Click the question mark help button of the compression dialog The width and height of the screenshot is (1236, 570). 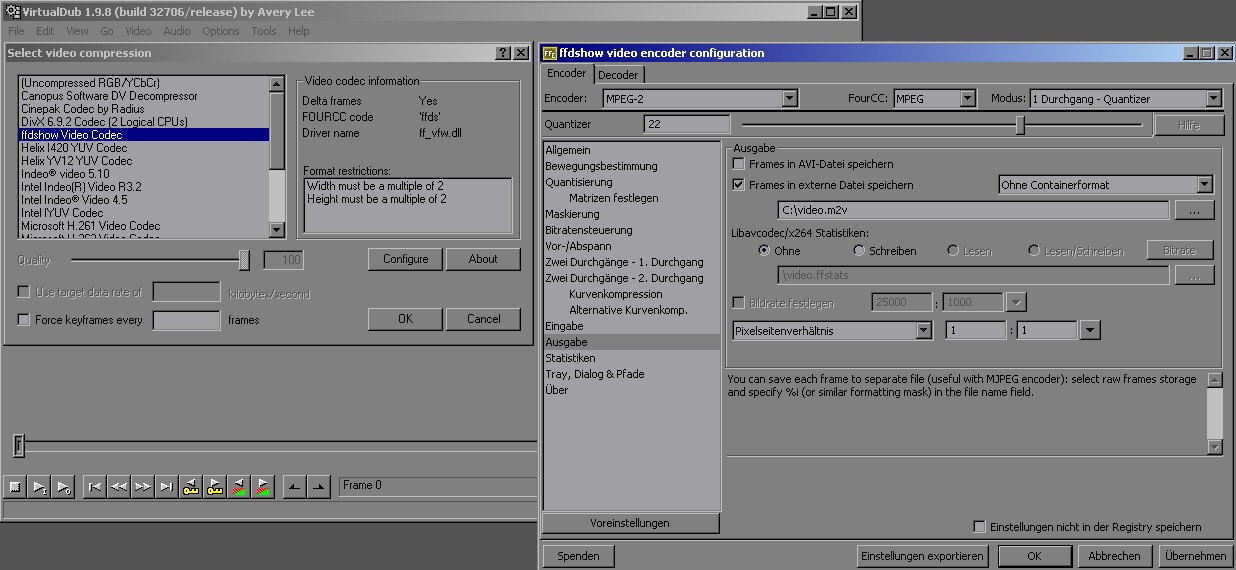(x=503, y=53)
